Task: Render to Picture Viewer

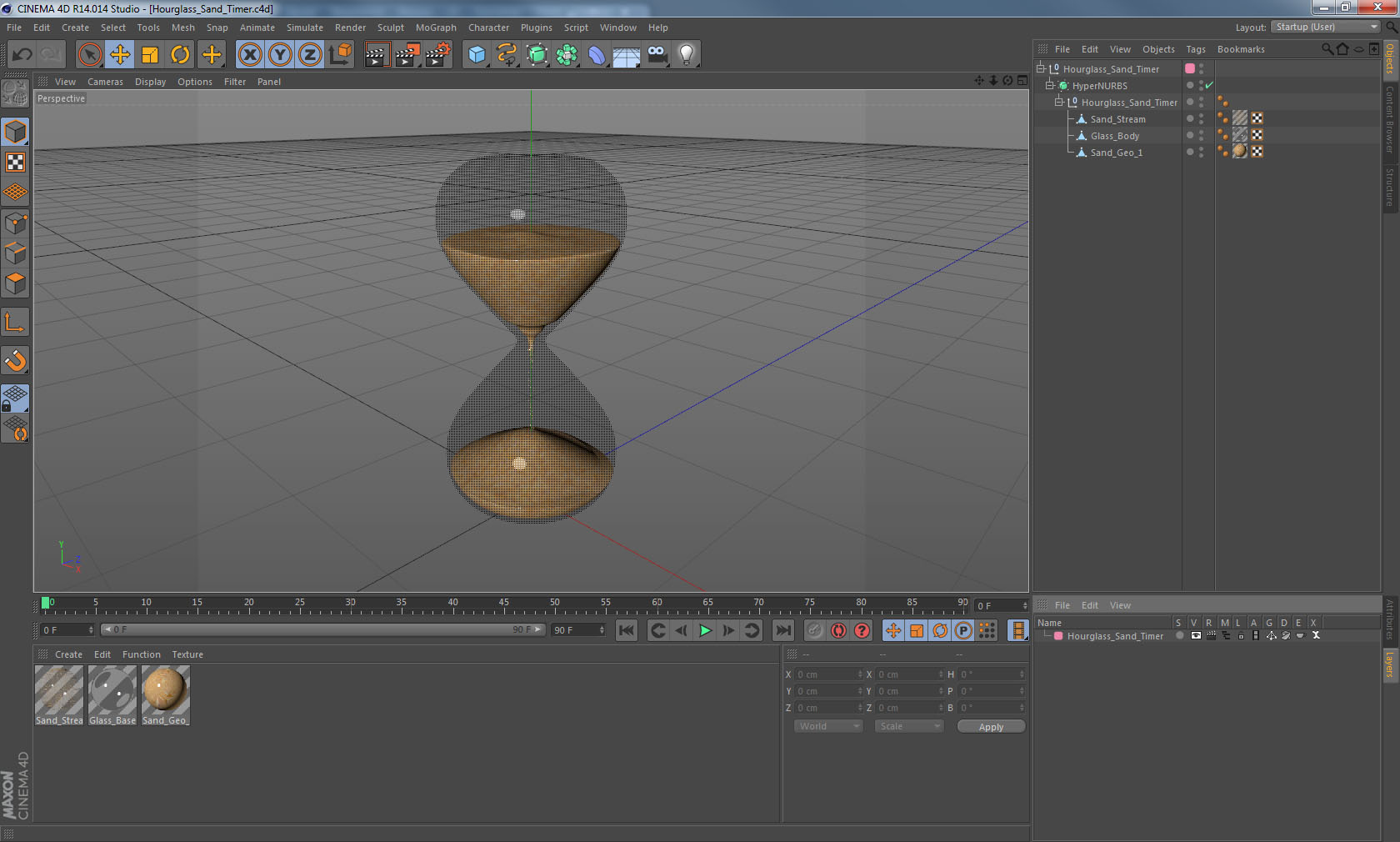Action: click(x=407, y=55)
